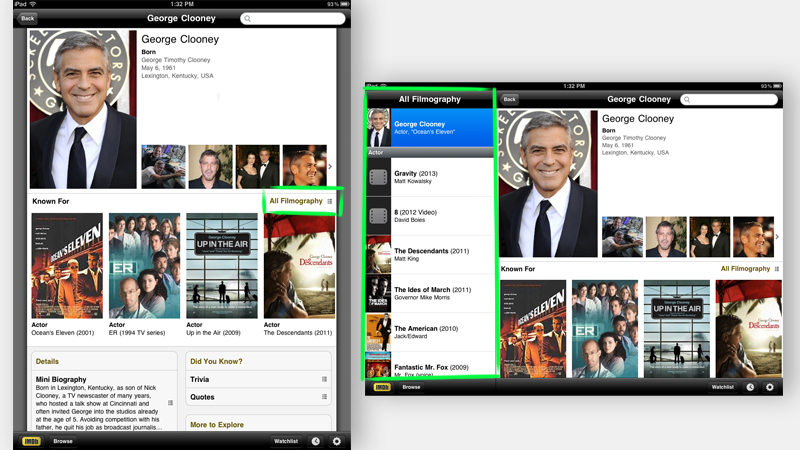Open Browse in landscape toolbar
Screen dimensions: 800x450
(411, 387)
